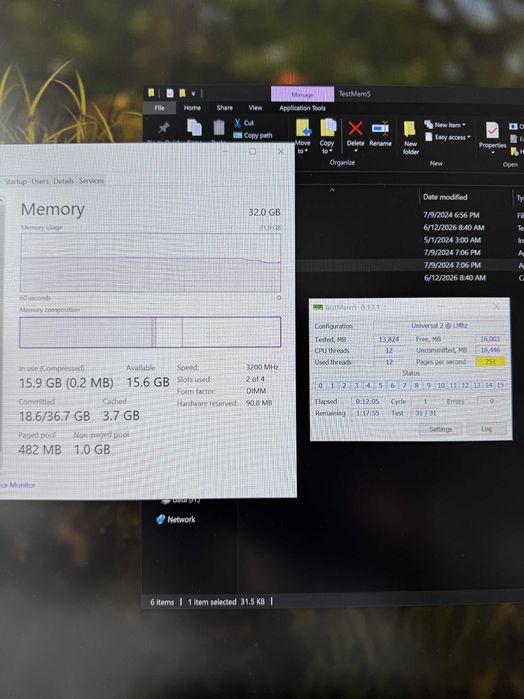524x699 pixels.
Task: Click the Pin to Quick access pushpin icon
Action: pyautogui.click(x=164, y=128)
